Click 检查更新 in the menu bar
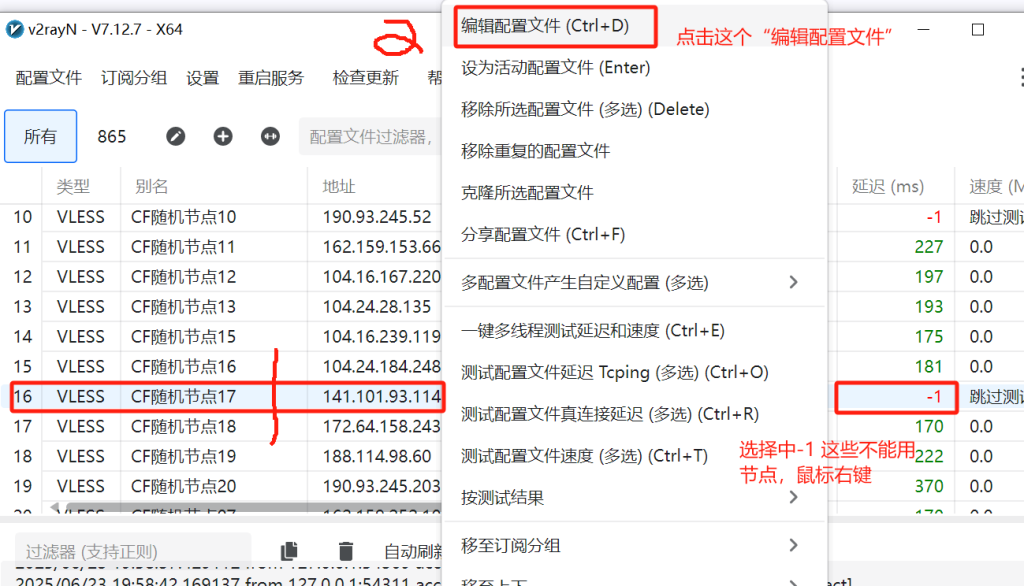1024x586 pixels. pyautogui.click(x=366, y=78)
